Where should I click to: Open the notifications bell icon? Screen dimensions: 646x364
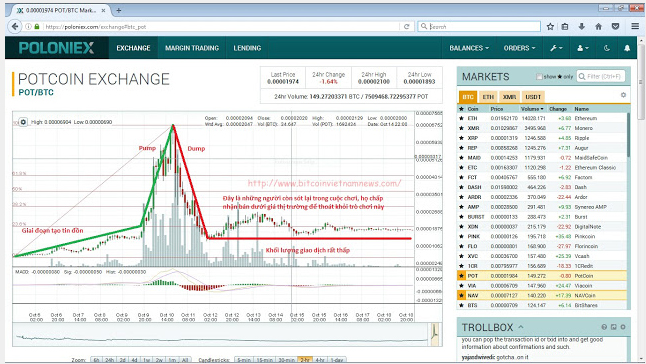click(627, 48)
